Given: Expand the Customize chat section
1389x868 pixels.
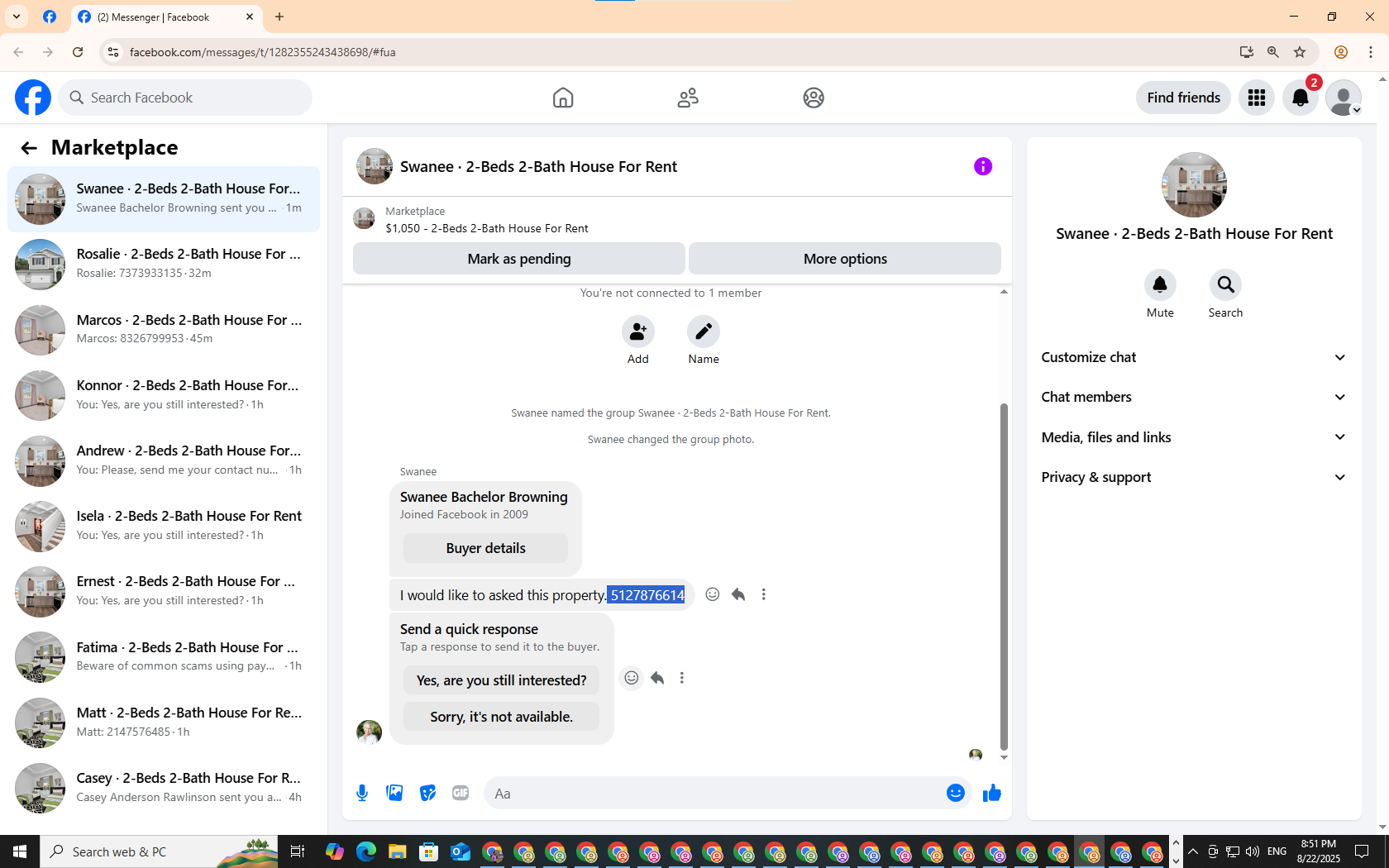Looking at the screenshot, I should pos(1194,357).
